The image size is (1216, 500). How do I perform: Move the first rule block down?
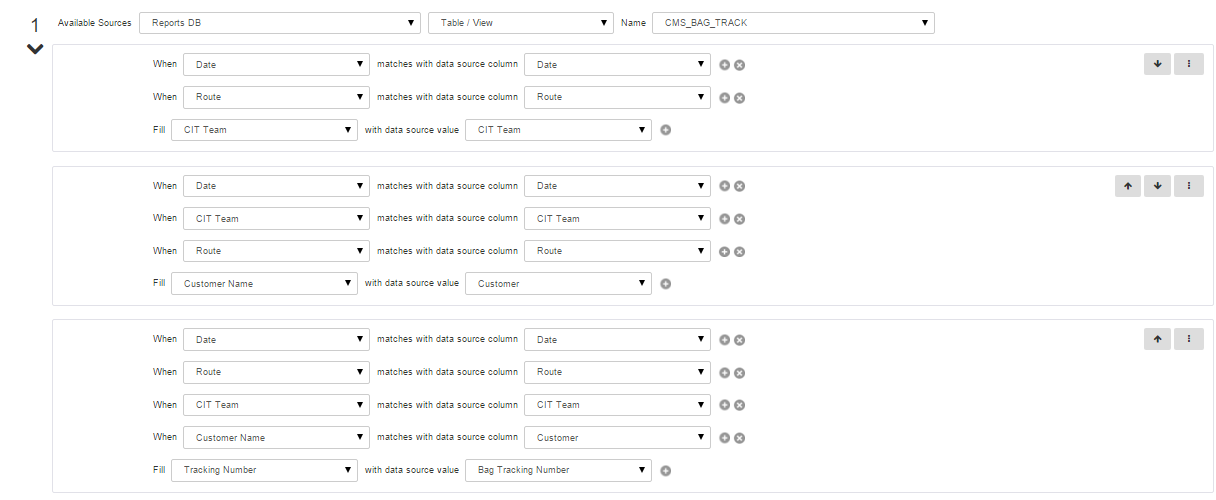click(x=1157, y=63)
